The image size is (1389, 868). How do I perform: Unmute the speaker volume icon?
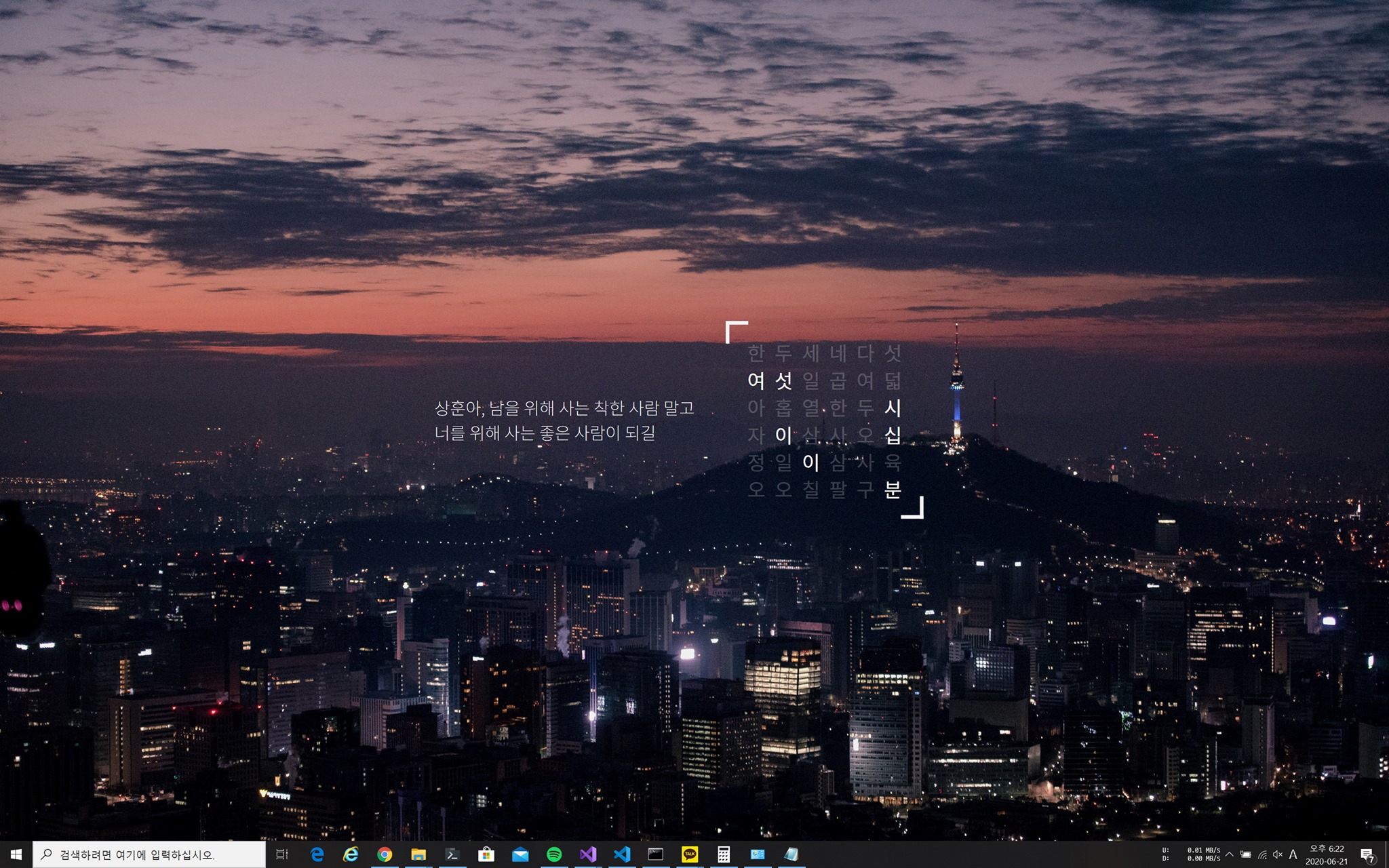coord(1278,854)
